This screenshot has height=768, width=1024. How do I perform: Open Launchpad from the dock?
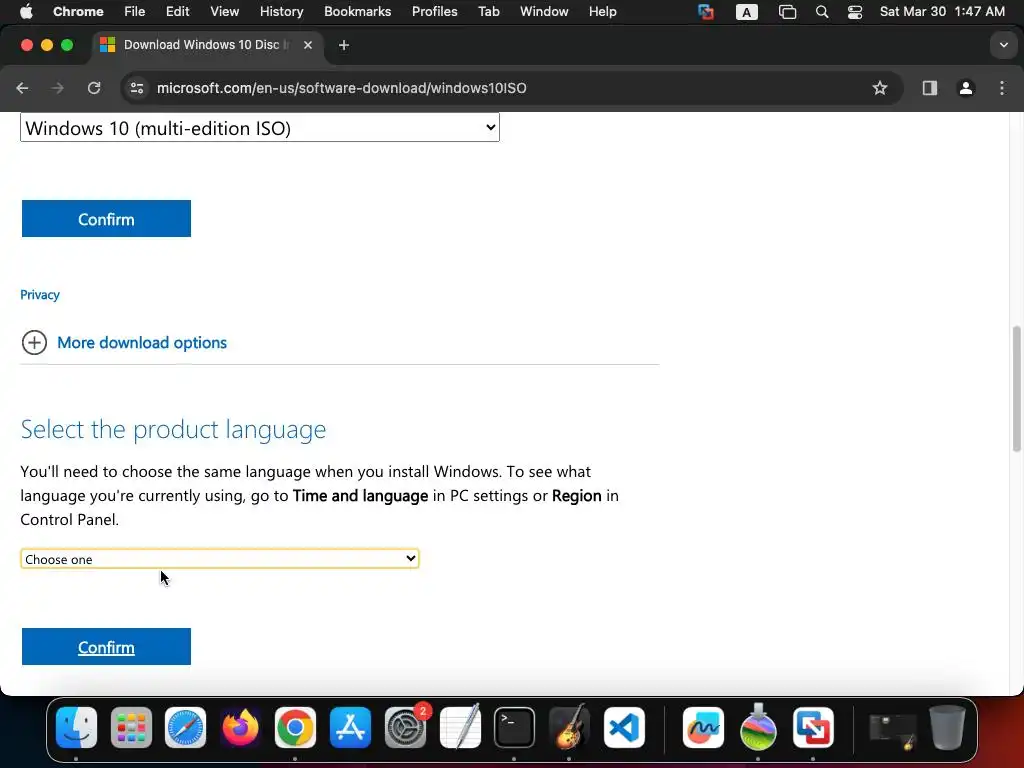click(x=131, y=727)
